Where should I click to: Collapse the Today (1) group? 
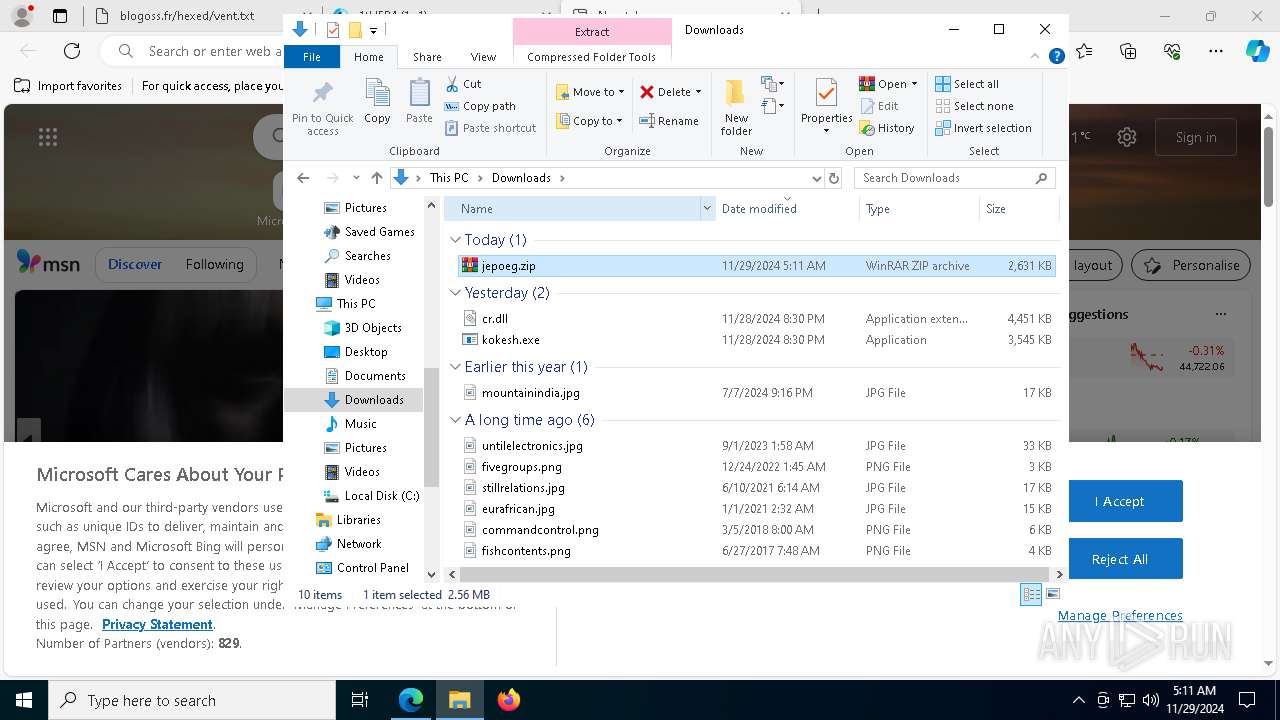point(455,240)
